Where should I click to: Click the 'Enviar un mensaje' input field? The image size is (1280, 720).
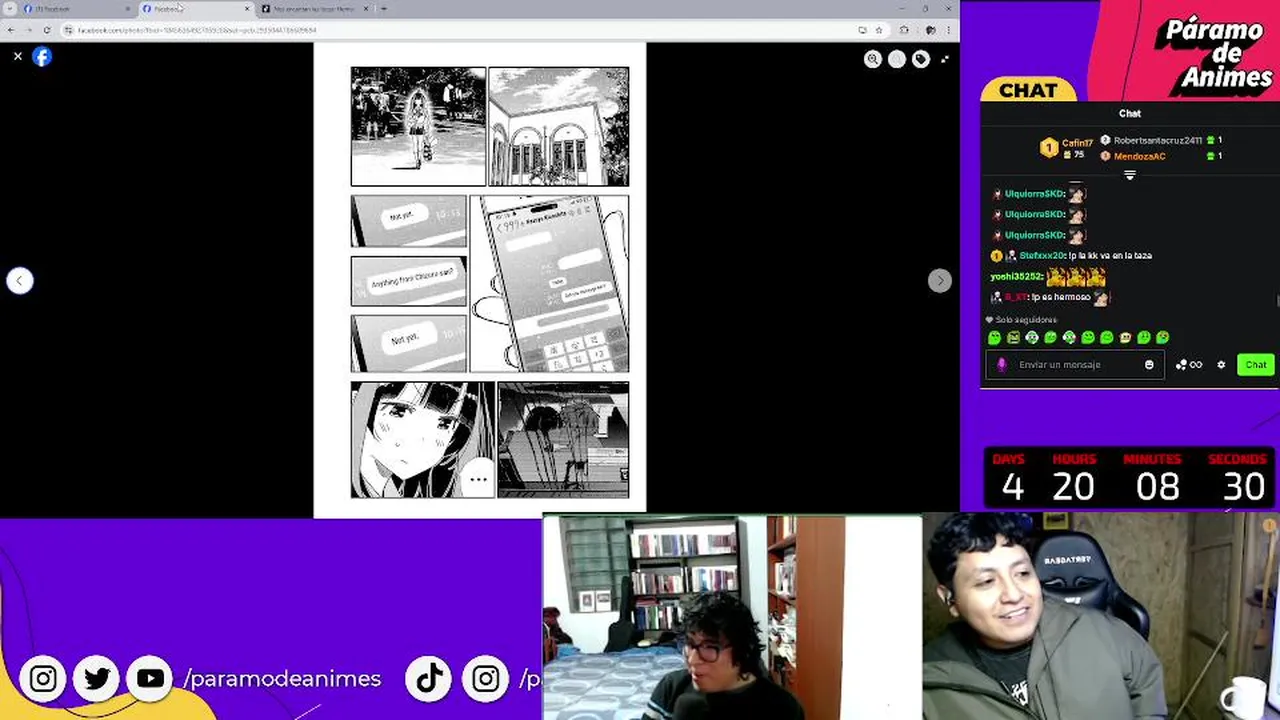[x=1075, y=365]
